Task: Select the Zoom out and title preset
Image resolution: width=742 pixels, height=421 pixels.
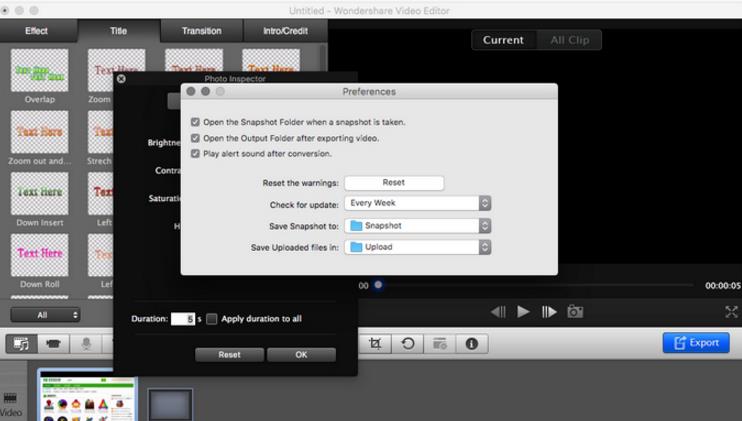Action: [x=40, y=132]
